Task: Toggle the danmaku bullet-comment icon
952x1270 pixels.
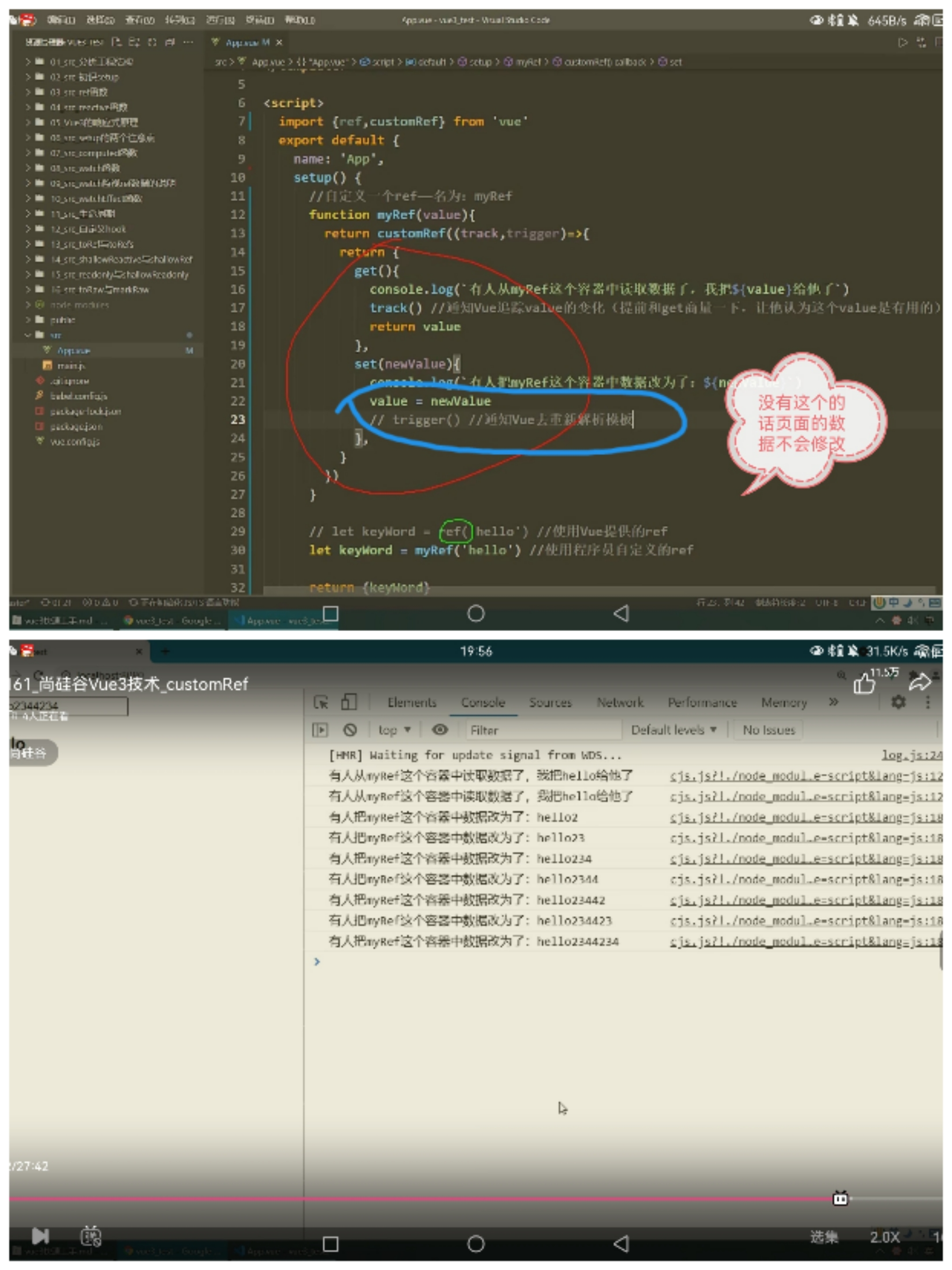Action: tap(91, 1236)
